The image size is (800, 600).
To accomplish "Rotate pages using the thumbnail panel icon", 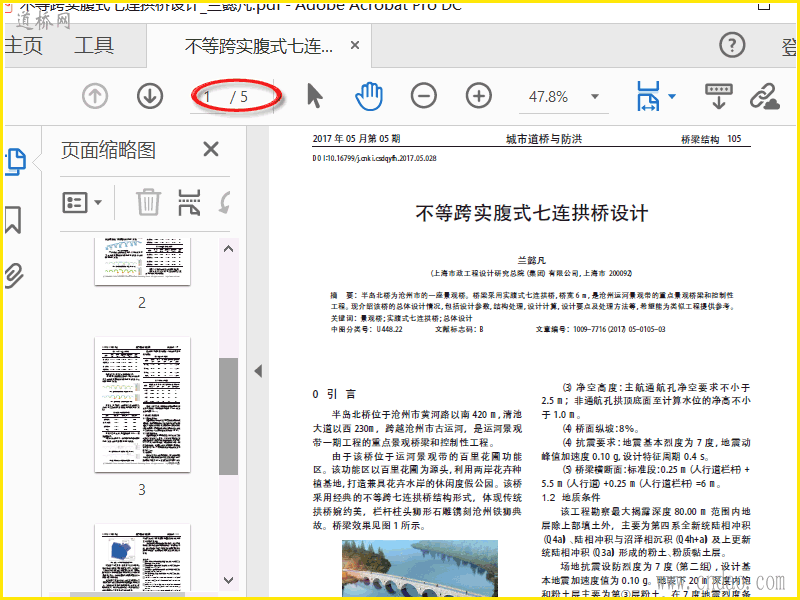I will click(x=224, y=202).
